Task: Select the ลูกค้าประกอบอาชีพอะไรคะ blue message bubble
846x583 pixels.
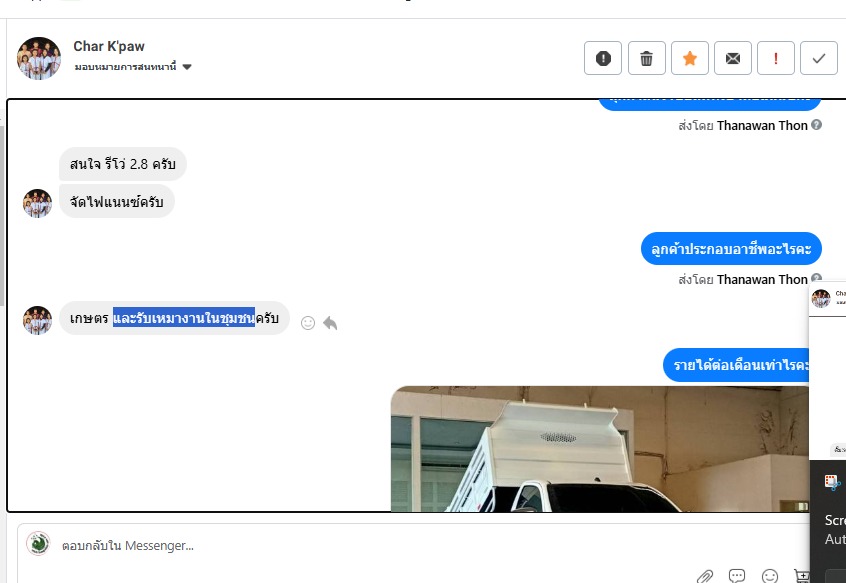Action: [x=731, y=249]
